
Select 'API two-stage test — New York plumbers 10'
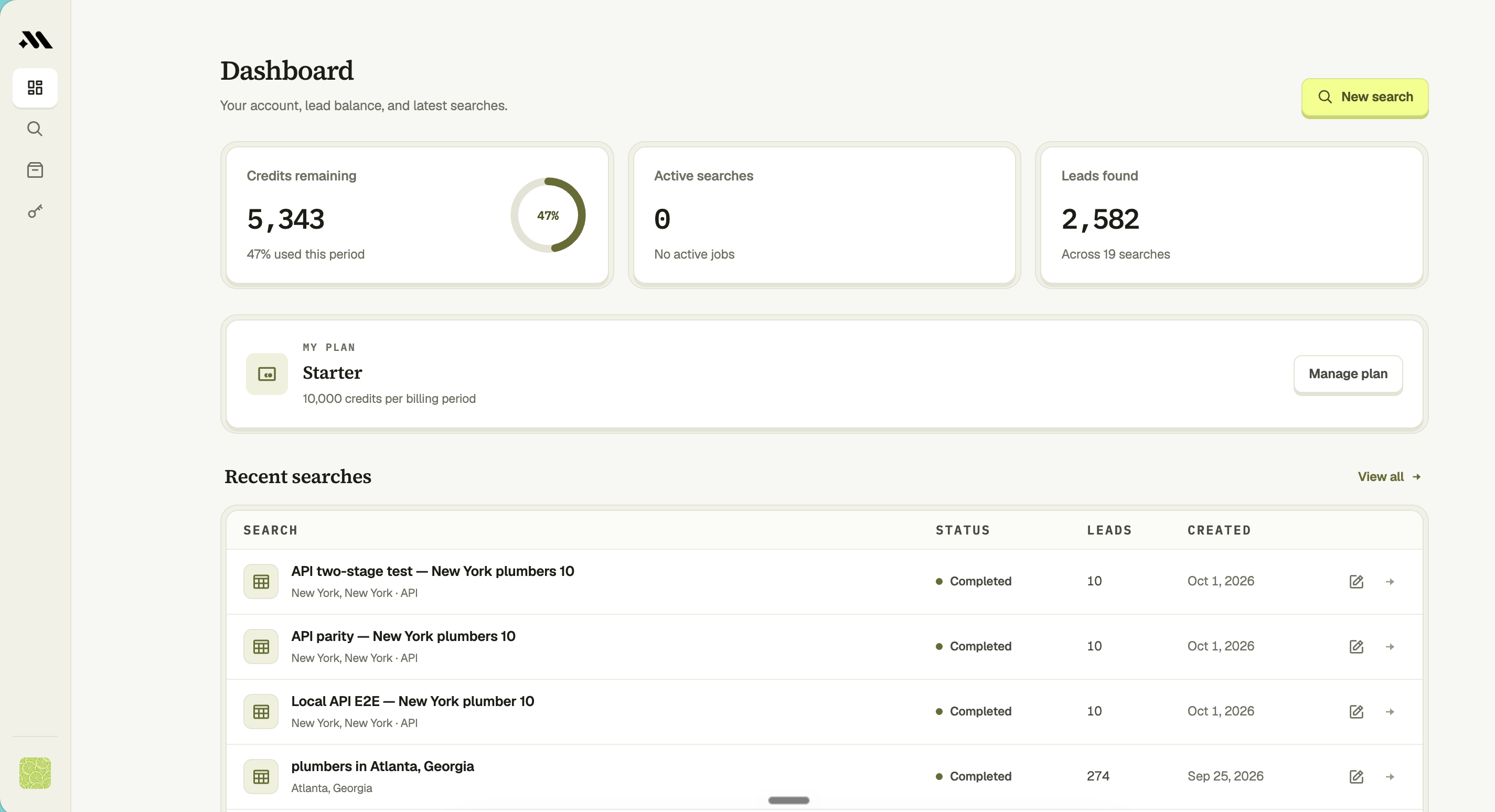(432, 571)
